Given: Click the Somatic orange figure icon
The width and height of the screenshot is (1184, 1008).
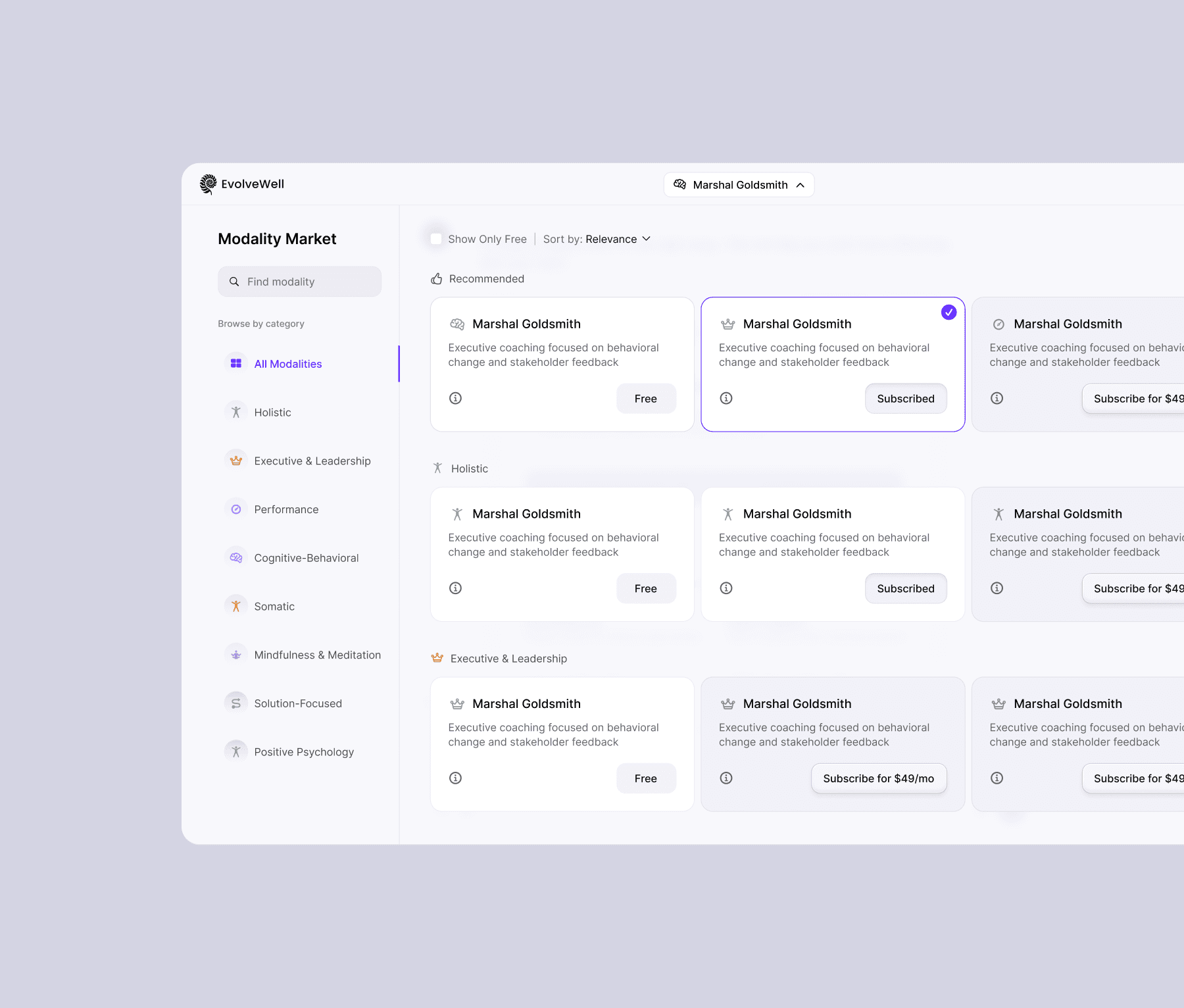Looking at the screenshot, I should coord(236,606).
